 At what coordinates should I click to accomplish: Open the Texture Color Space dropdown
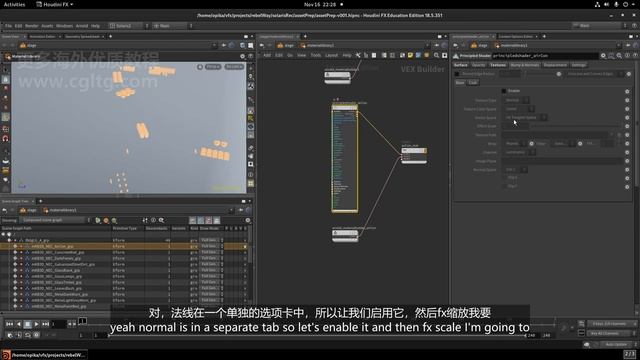(x=519, y=109)
